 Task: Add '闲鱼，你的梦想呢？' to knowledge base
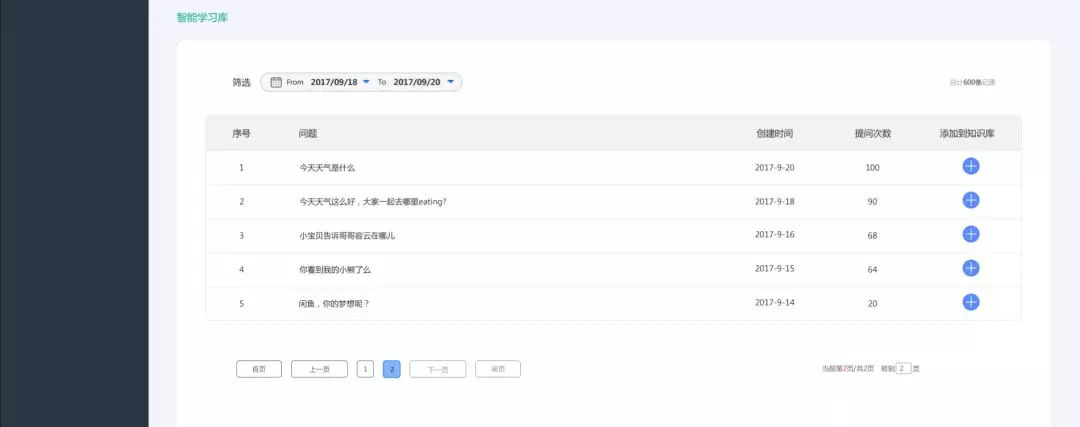click(x=970, y=302)
